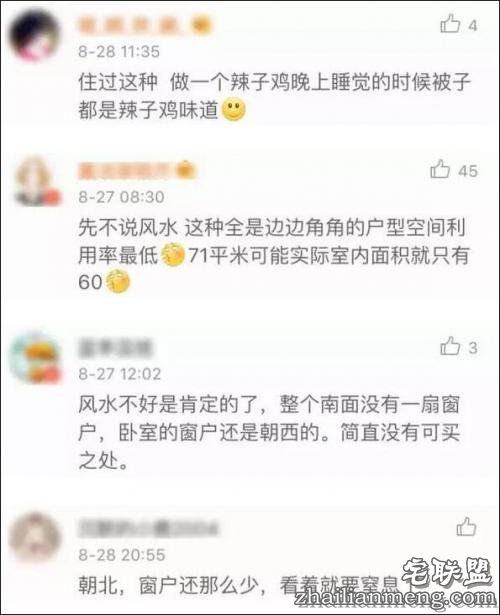This screenshot has height=615, width=500.
Task: Select the comment about 户型空间利用率最低
Action: pos(273,255)
